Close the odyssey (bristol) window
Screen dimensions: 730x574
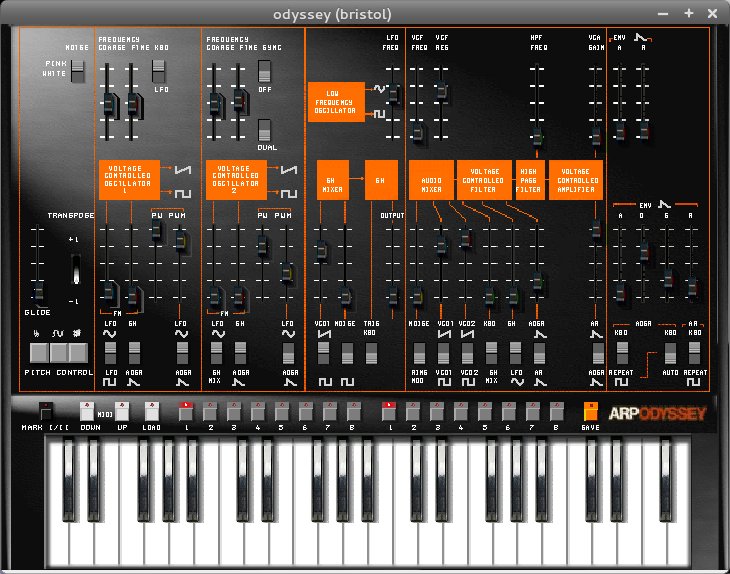[712, 14]
